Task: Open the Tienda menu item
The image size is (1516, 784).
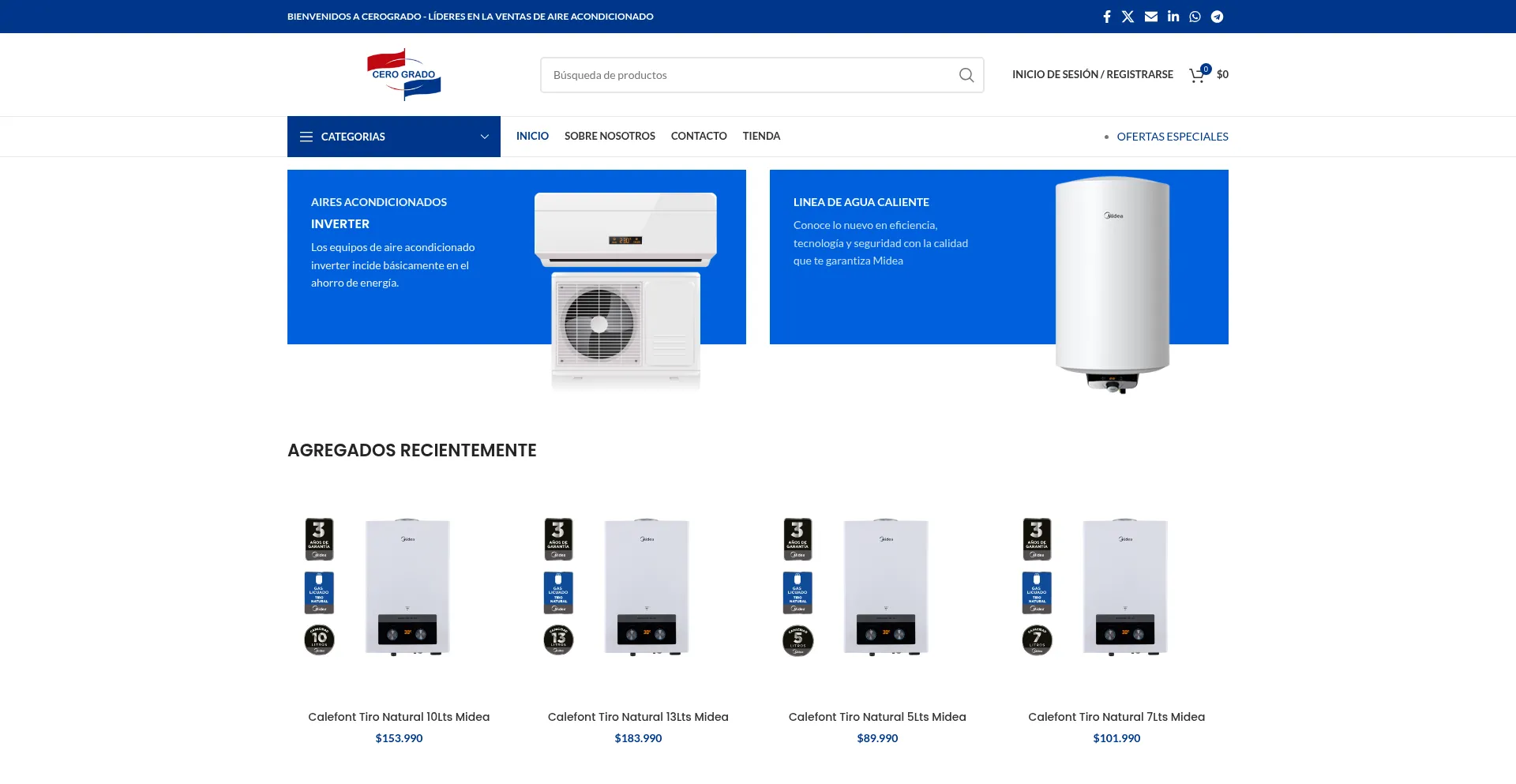Action: pyautogui.click(x=761, y=136)
